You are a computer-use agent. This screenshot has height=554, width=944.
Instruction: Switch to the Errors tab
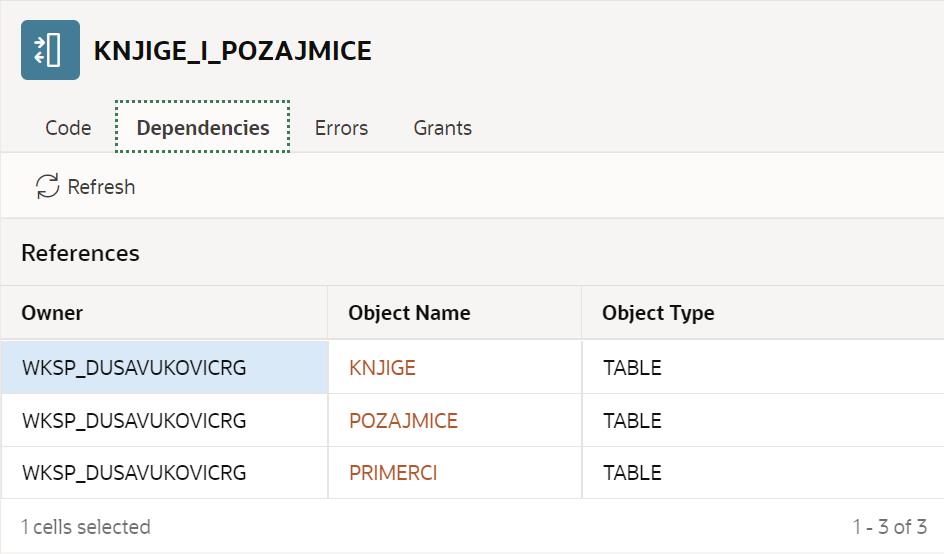pos(341,128)
